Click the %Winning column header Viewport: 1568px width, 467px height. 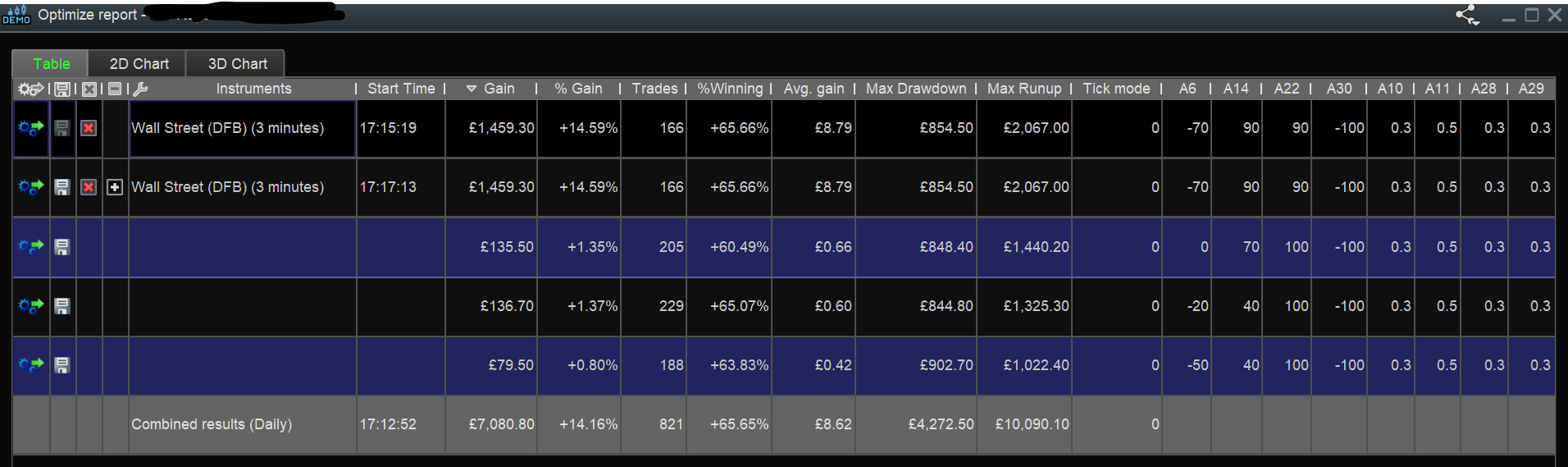(729, 89)
